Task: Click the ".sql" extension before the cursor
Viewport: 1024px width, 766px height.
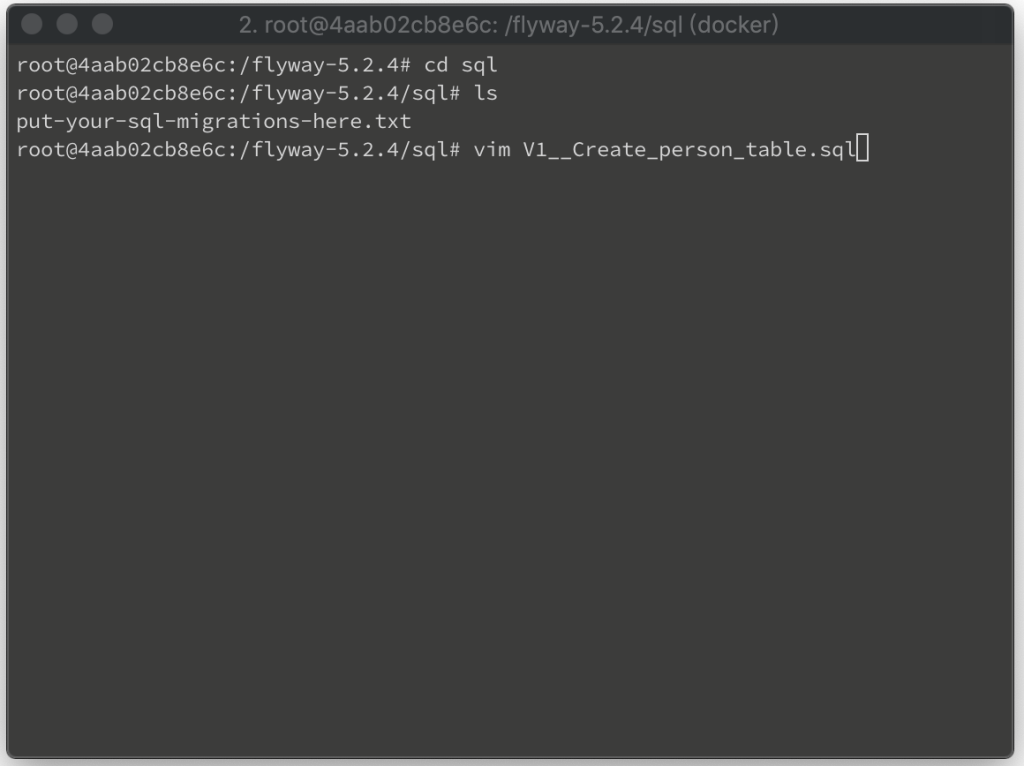Action: coord(831,151)
